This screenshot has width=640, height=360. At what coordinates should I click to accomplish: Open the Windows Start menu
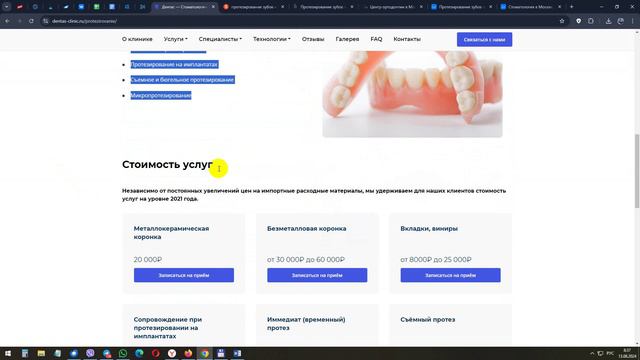coord(8,353)
